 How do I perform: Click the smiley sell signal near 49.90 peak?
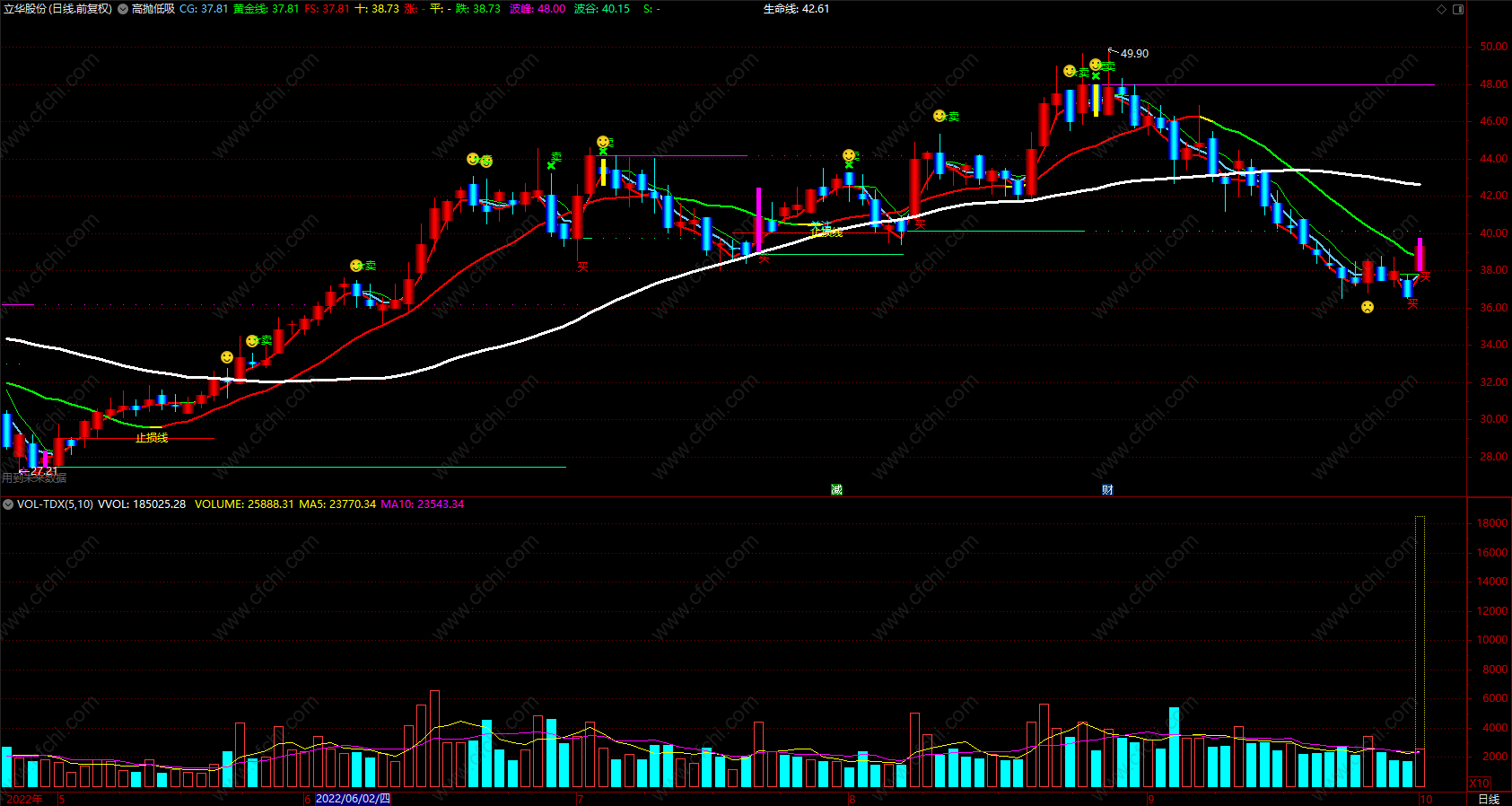pyautogui.click(x=1096, y=65)
